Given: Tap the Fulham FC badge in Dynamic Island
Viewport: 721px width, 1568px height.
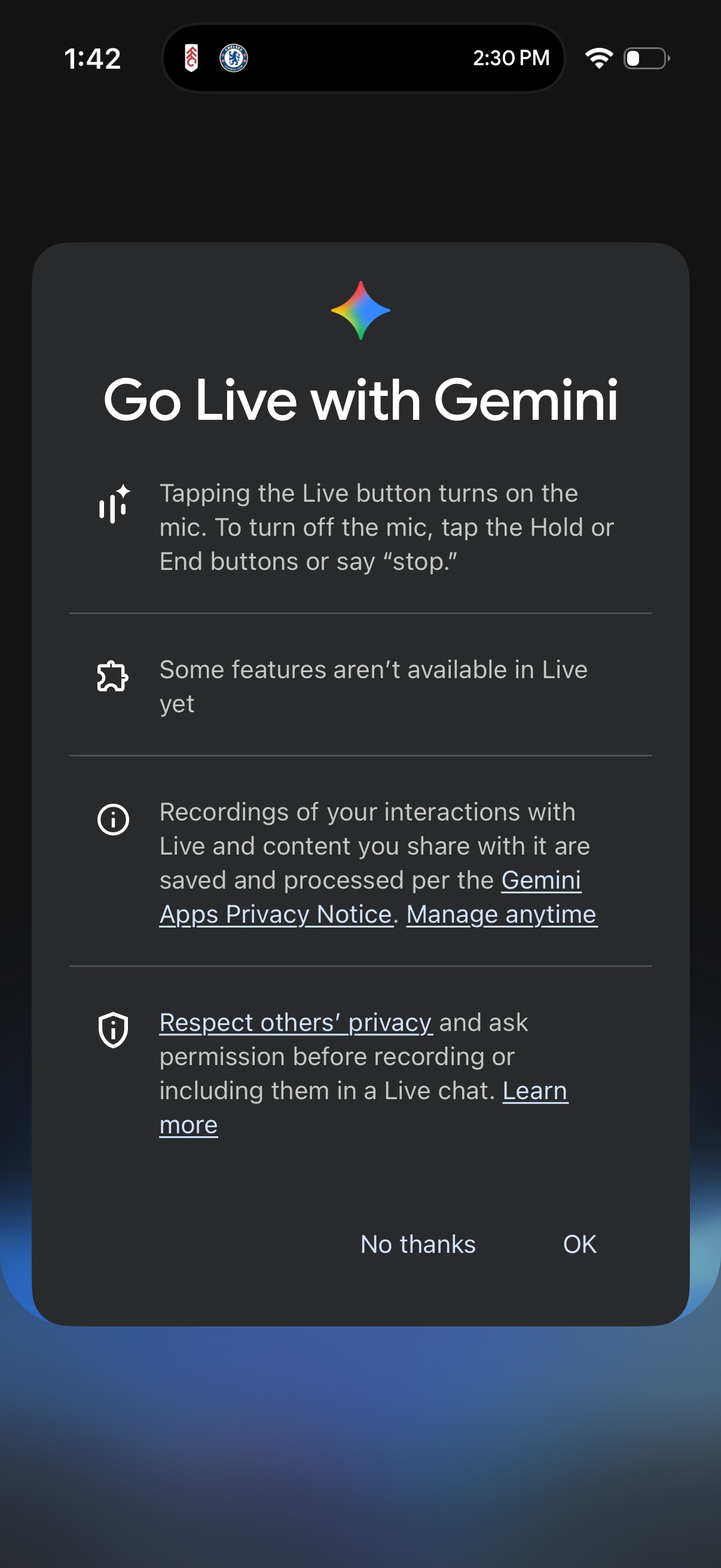Looking at the screenshot, I should pyautogui.click(x=192, y=58).
